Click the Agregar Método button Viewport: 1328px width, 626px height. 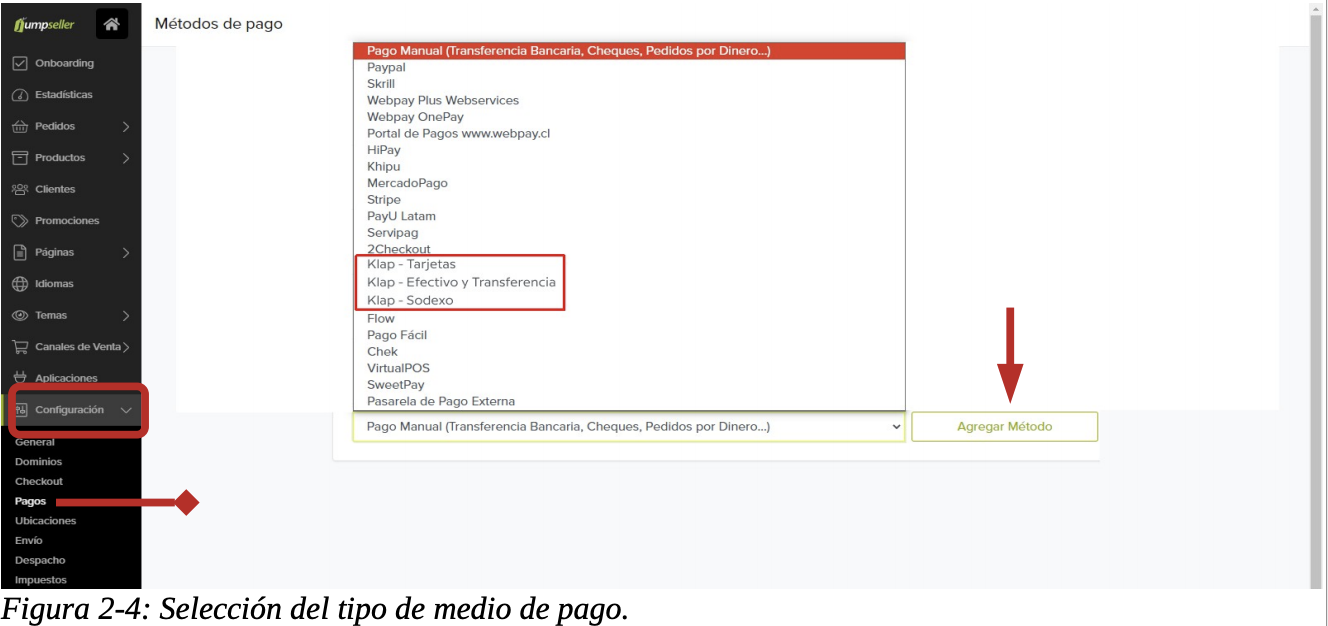pos(1005,427)
